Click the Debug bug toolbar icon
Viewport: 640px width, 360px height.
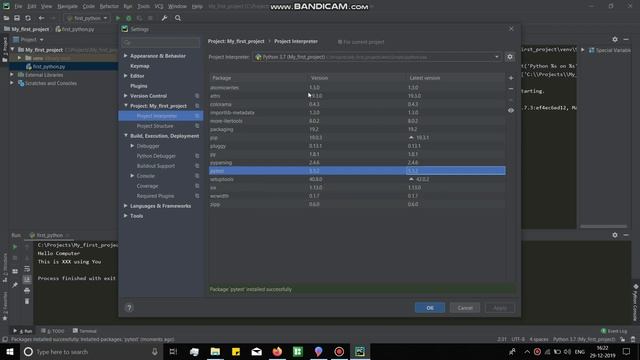tap(129, 18)
